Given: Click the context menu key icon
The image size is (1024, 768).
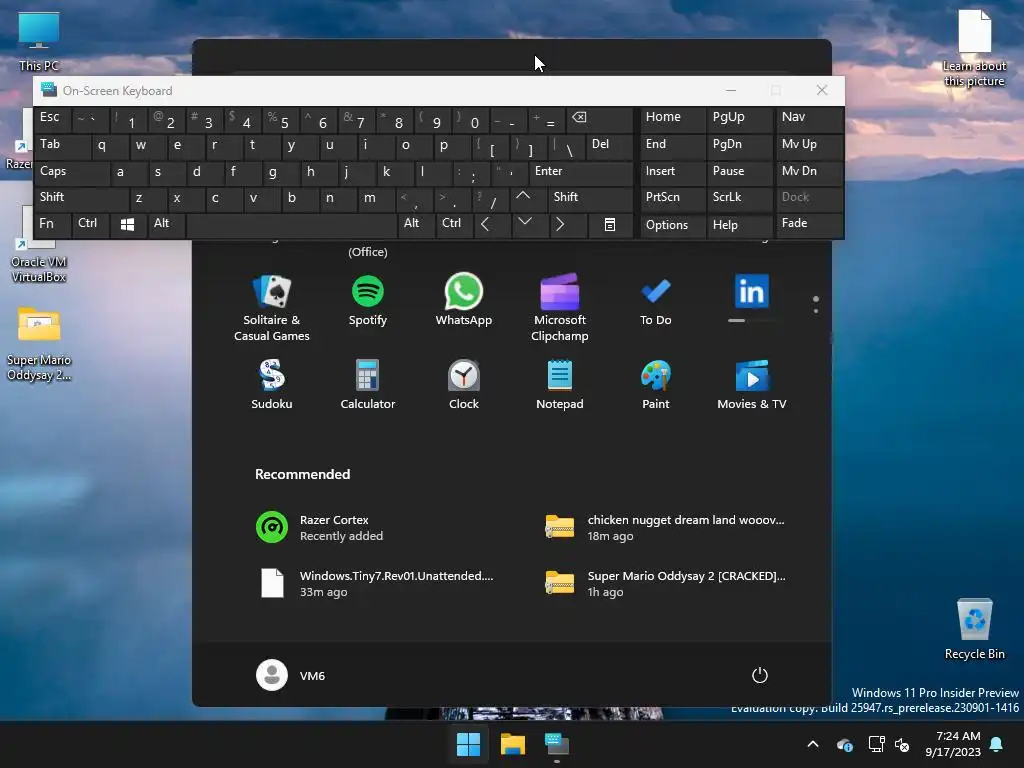Looking at the screenshot, I should coord(609,225).
